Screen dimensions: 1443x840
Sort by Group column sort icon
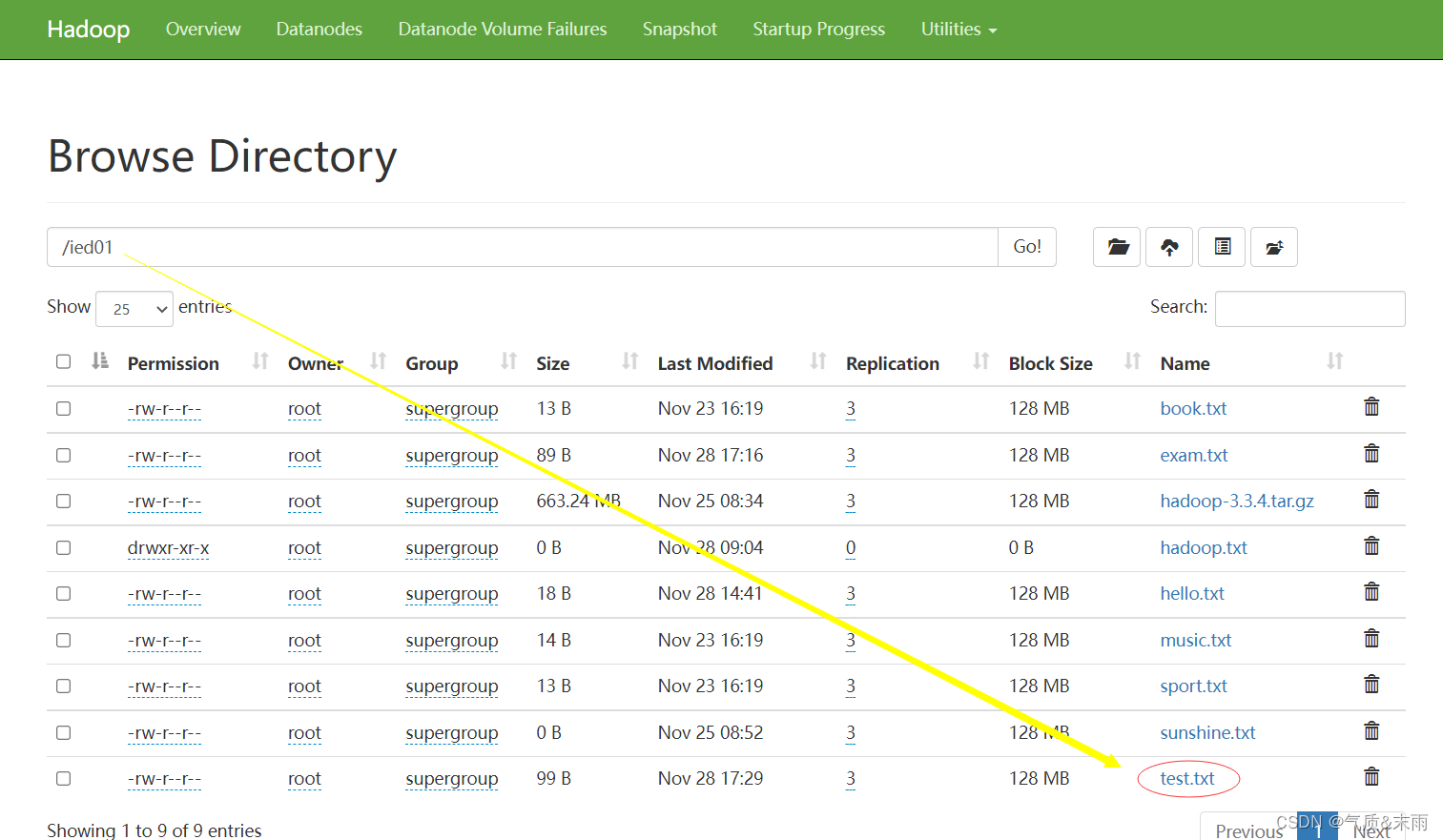509,361
